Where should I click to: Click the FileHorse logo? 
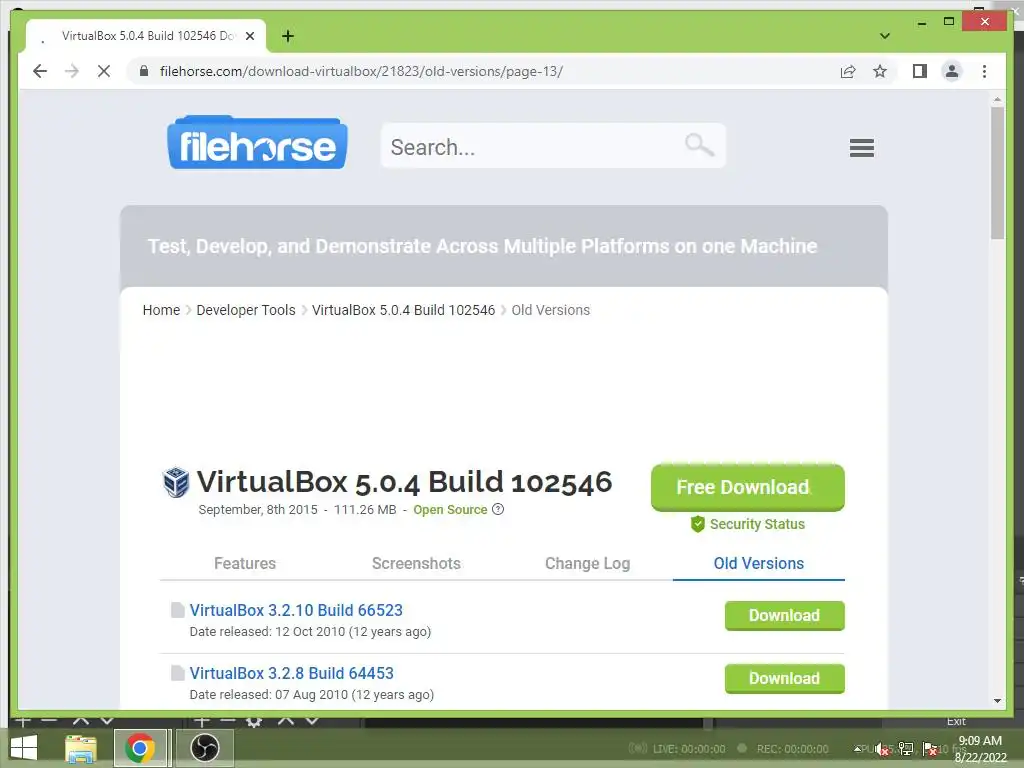click(257, 142)
